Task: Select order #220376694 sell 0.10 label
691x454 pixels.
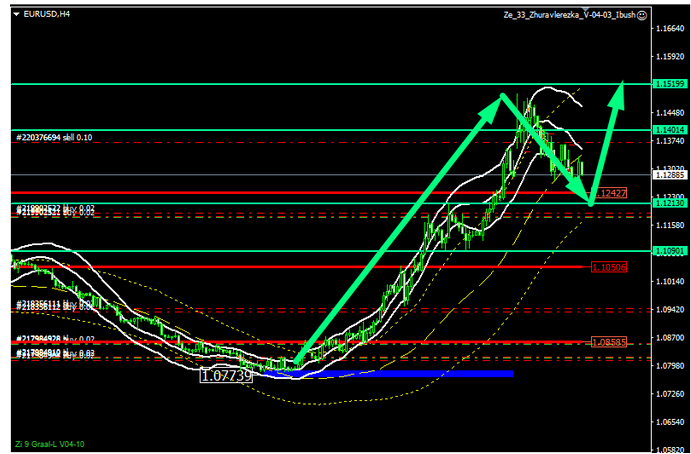Action: coord(55,136)
